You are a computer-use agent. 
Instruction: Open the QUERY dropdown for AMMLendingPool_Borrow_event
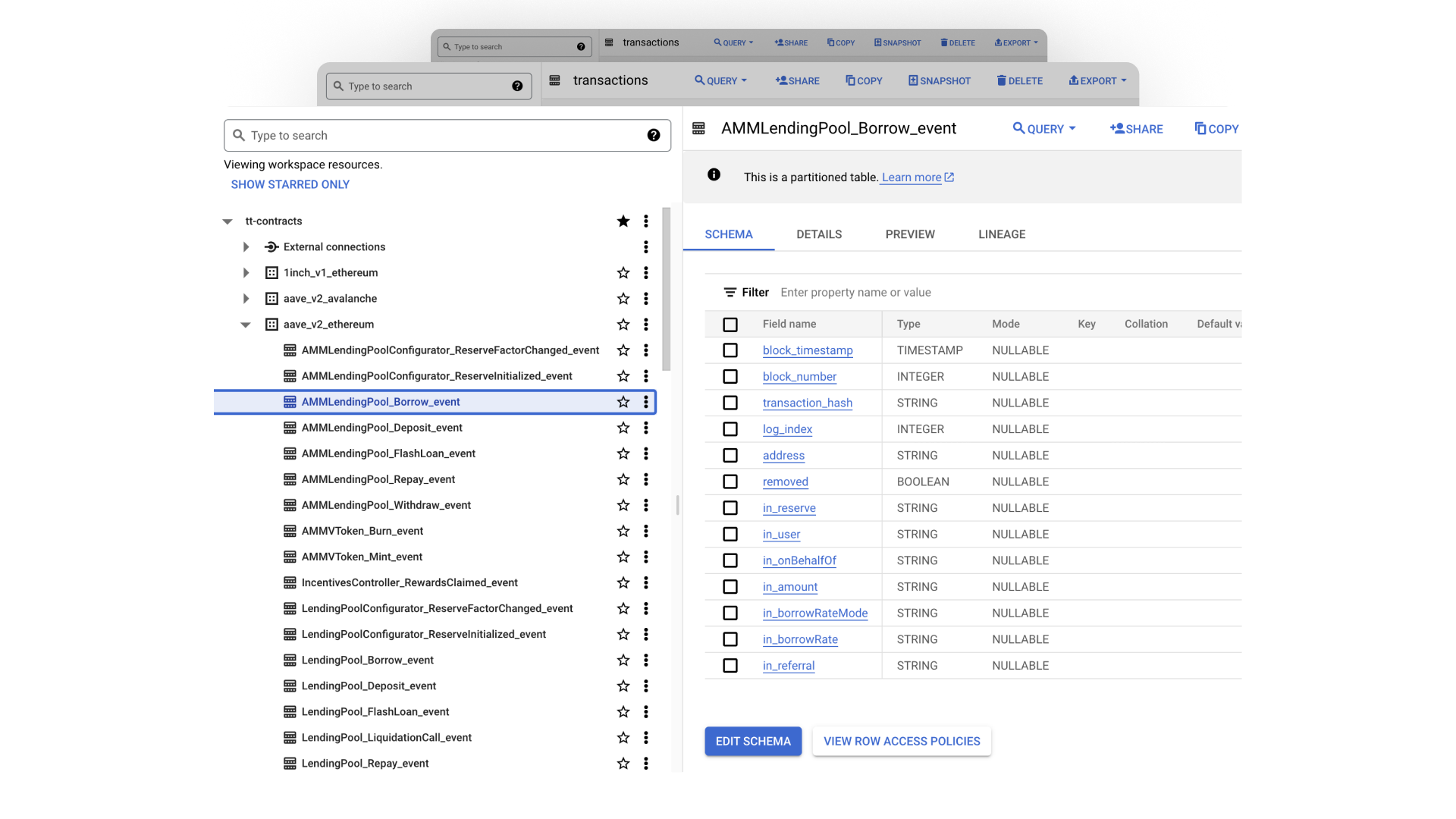point(1044,129)
